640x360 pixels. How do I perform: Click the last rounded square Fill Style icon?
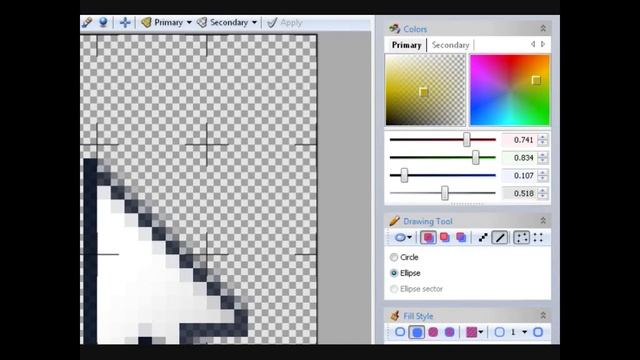coord(538,332)
